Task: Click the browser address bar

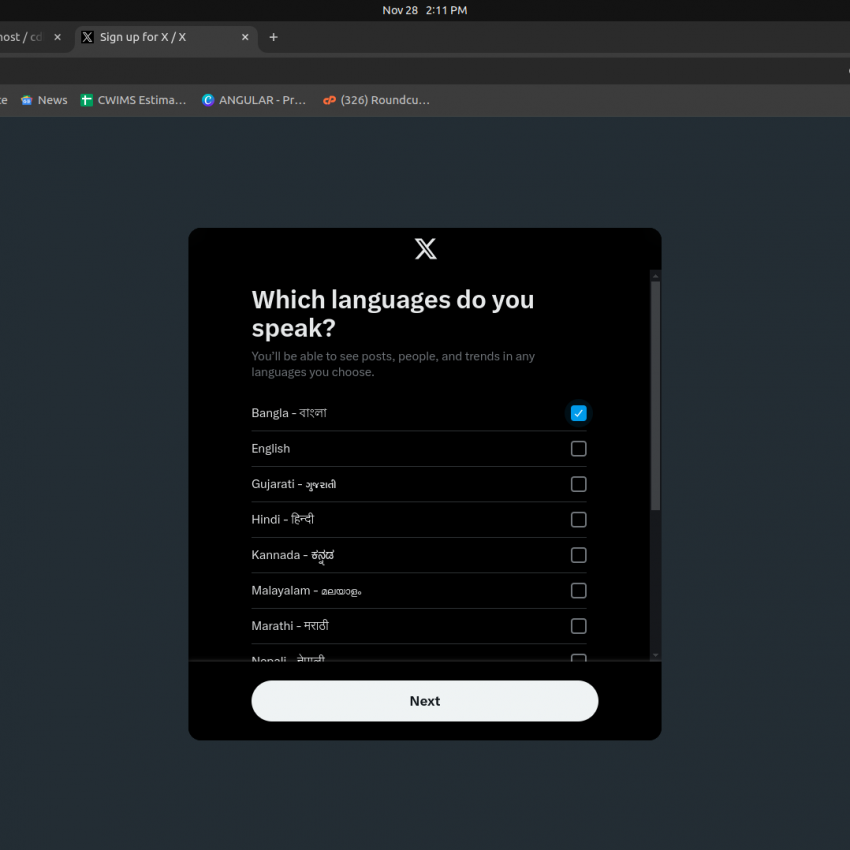Action: point(423,70)
